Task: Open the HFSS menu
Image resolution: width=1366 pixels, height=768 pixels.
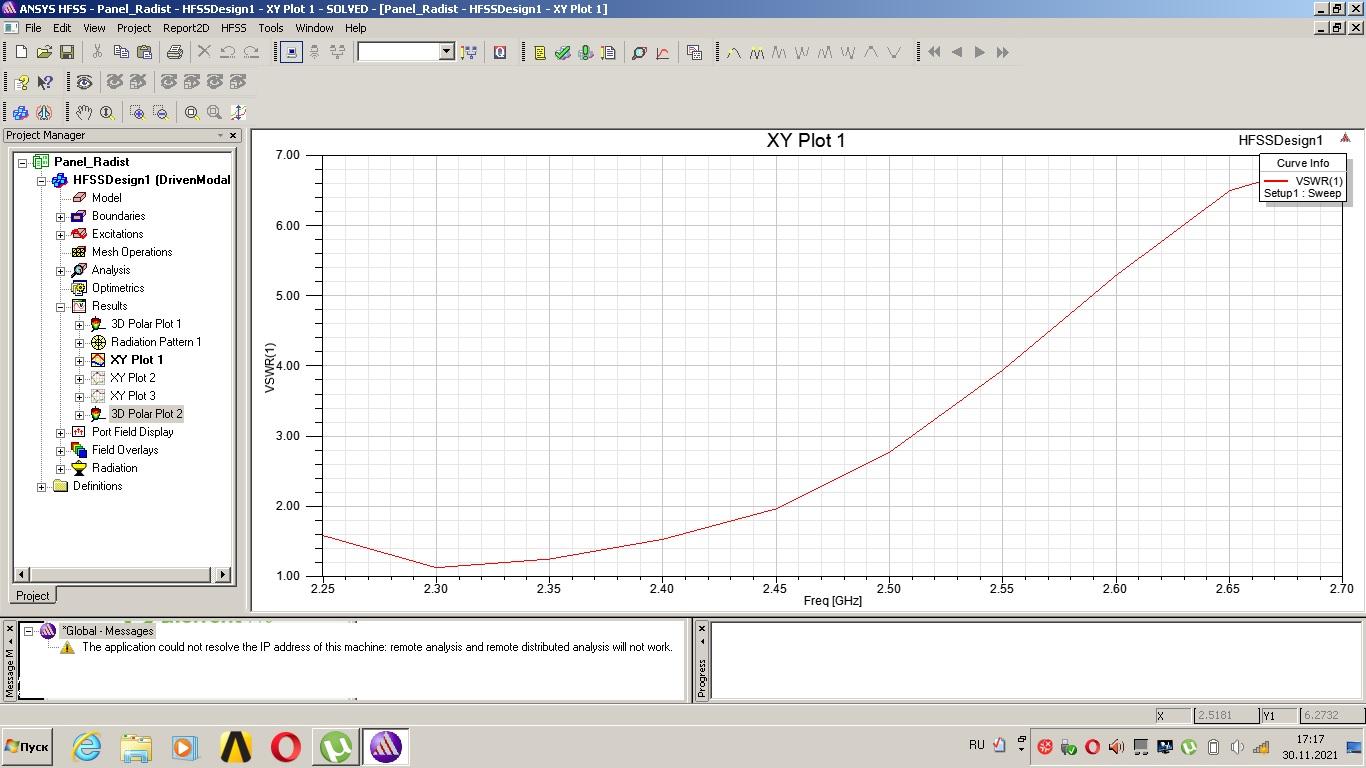Action: 233,28
